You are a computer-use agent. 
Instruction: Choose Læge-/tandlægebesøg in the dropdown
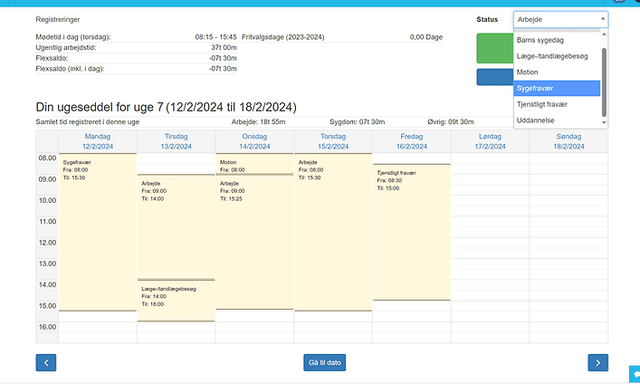pos(557,56)
